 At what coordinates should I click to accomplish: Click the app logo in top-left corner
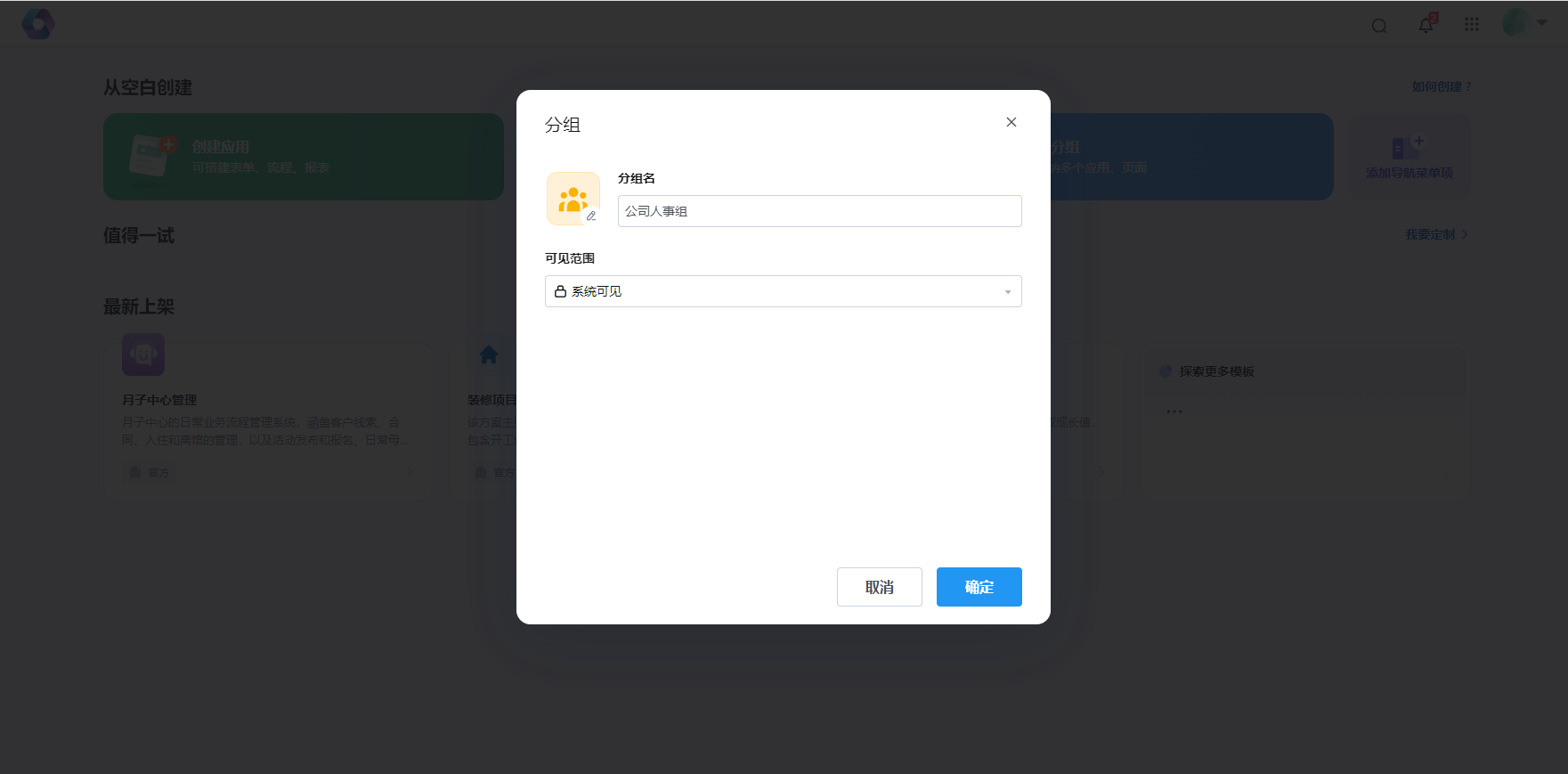pyautogui.click(x=38, y=24)
